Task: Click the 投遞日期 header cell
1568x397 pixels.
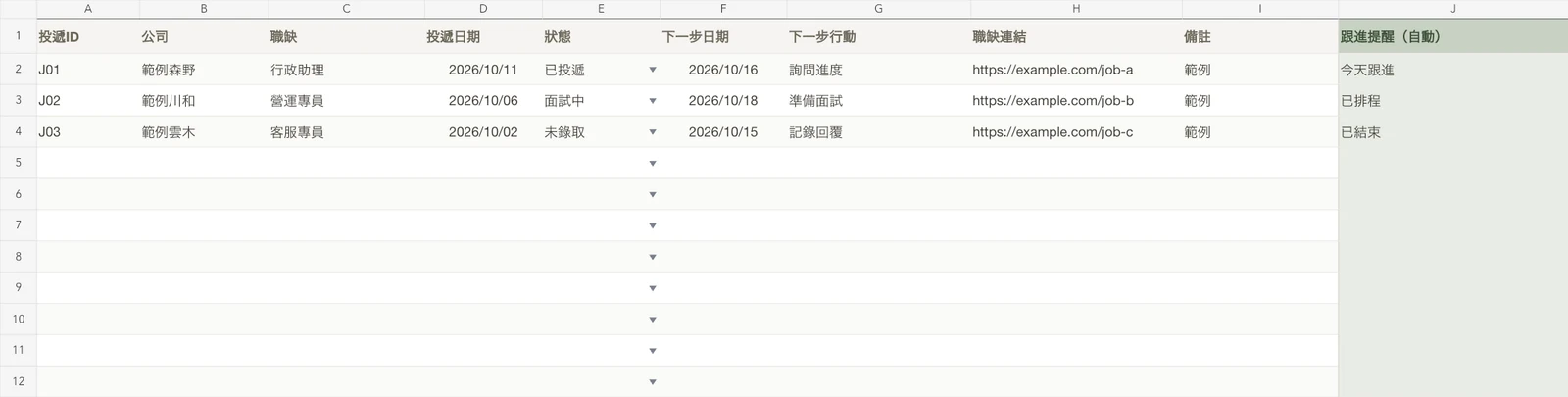Action: (x=483, y=36)
